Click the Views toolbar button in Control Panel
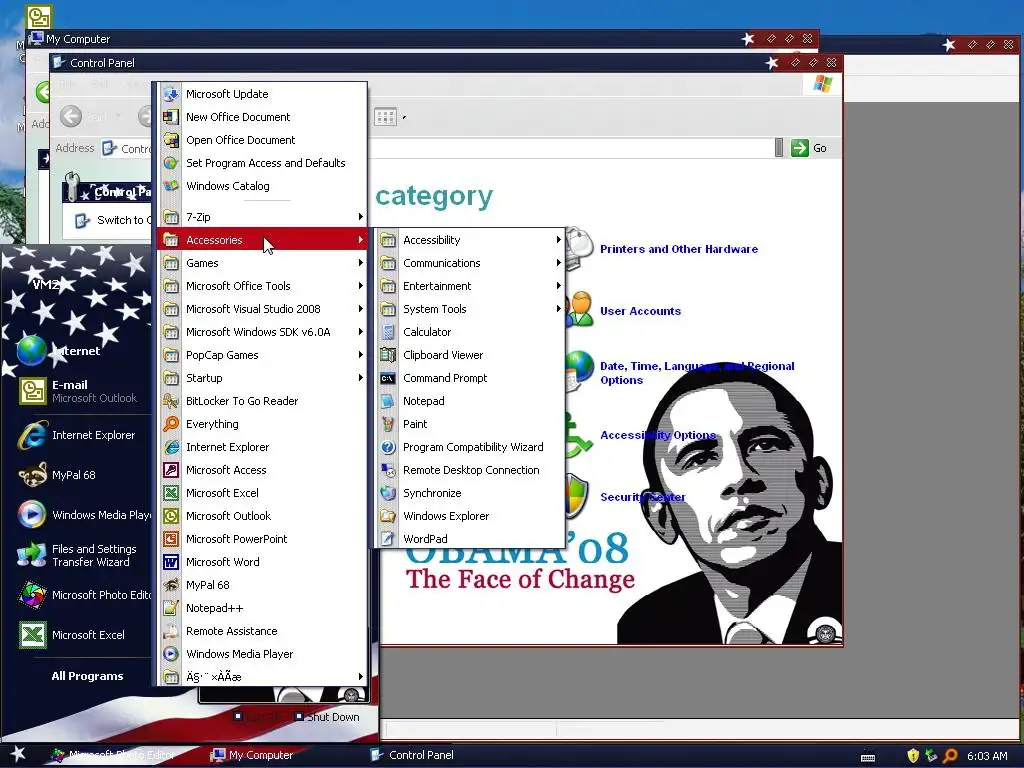Screen dimensions: 1024x768 pyautogui.click(x=390, y=117)
